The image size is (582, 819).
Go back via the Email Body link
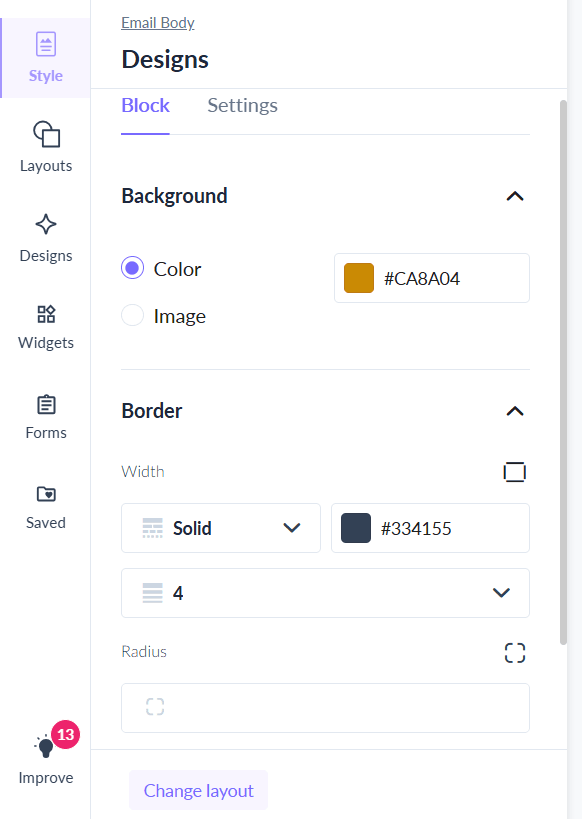tap(157, 22)
